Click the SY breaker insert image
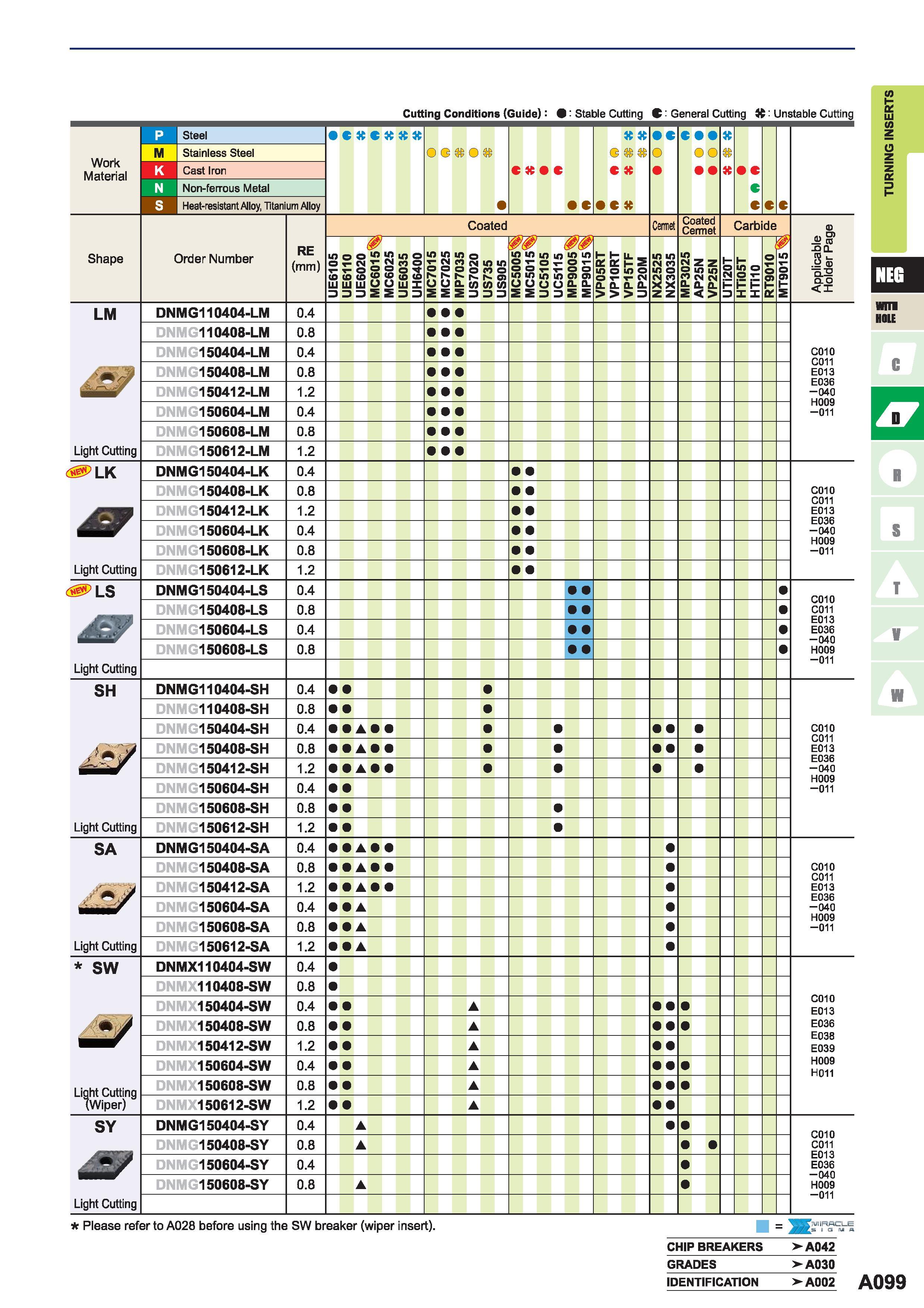This screenshot has width=924, height=1308. pos(105,1164)
